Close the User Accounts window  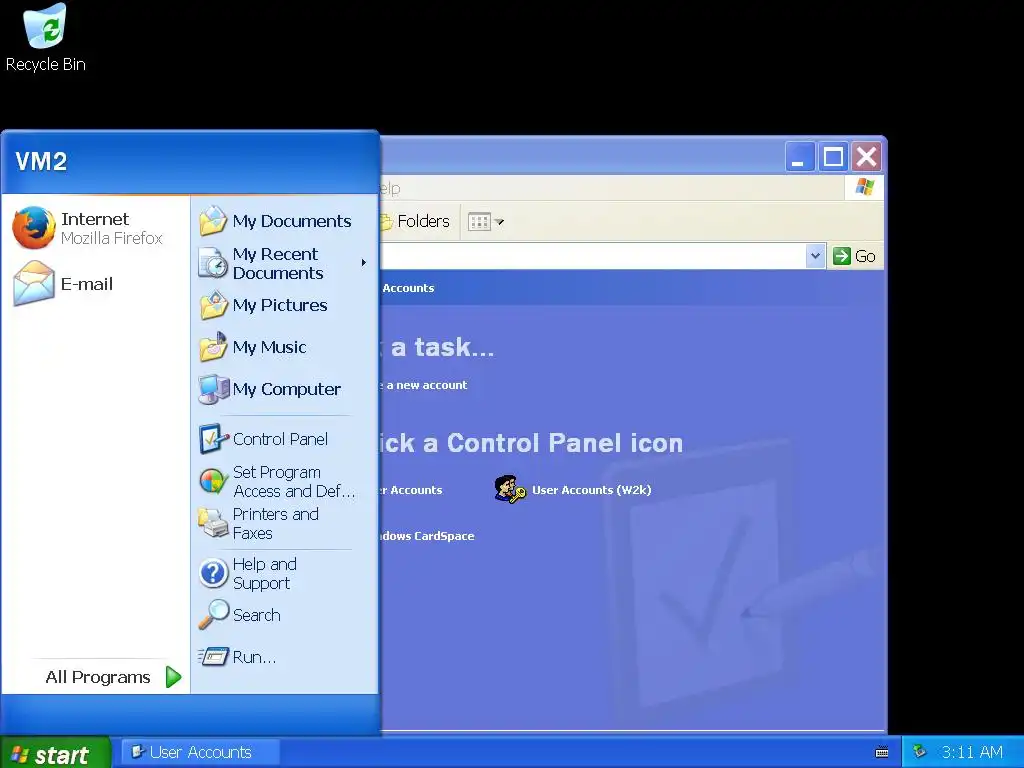[867, 157]
